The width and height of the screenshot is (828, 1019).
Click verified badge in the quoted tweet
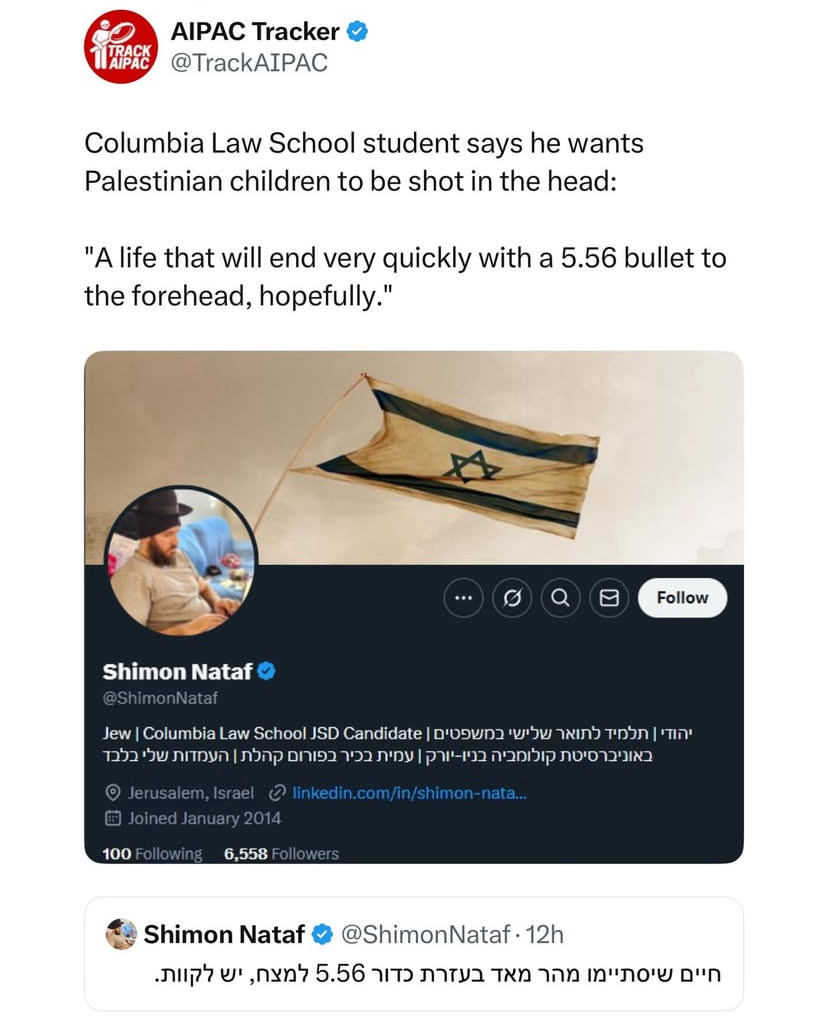tap(323, 935)
